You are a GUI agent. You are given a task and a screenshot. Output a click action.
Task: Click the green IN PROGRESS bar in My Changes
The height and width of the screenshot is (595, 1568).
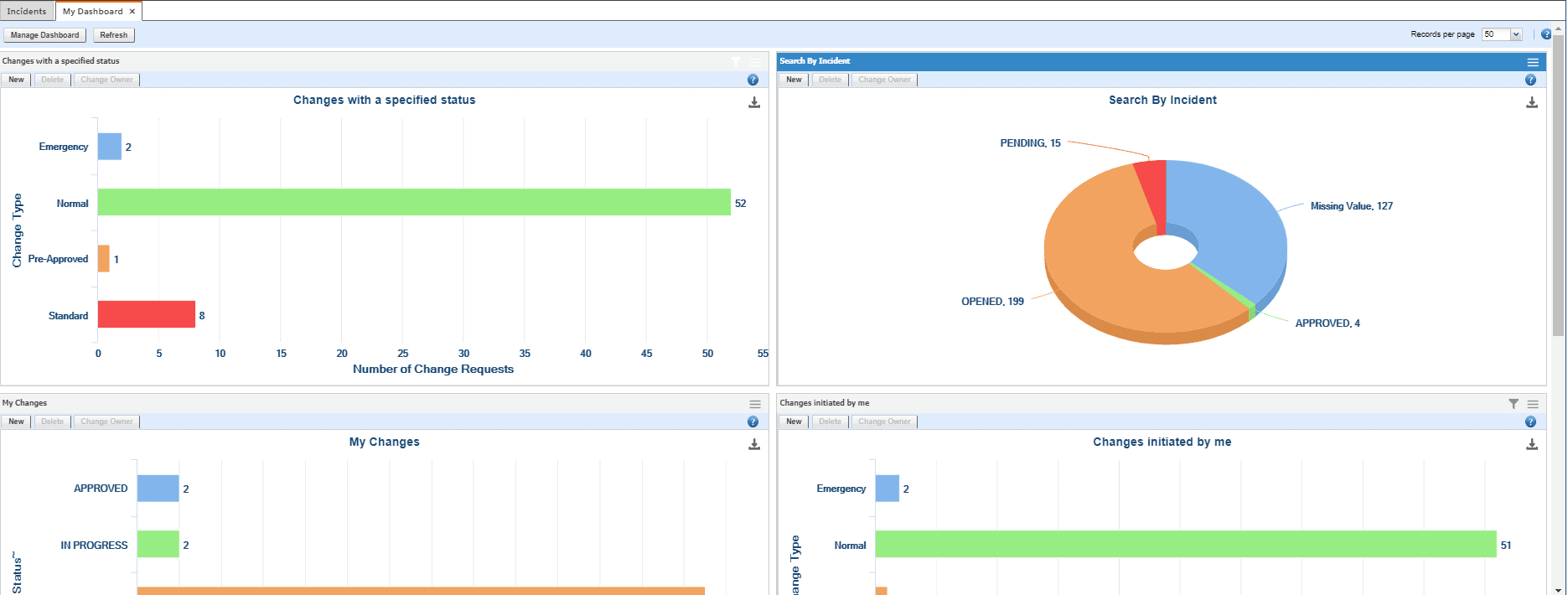(158, 544)
